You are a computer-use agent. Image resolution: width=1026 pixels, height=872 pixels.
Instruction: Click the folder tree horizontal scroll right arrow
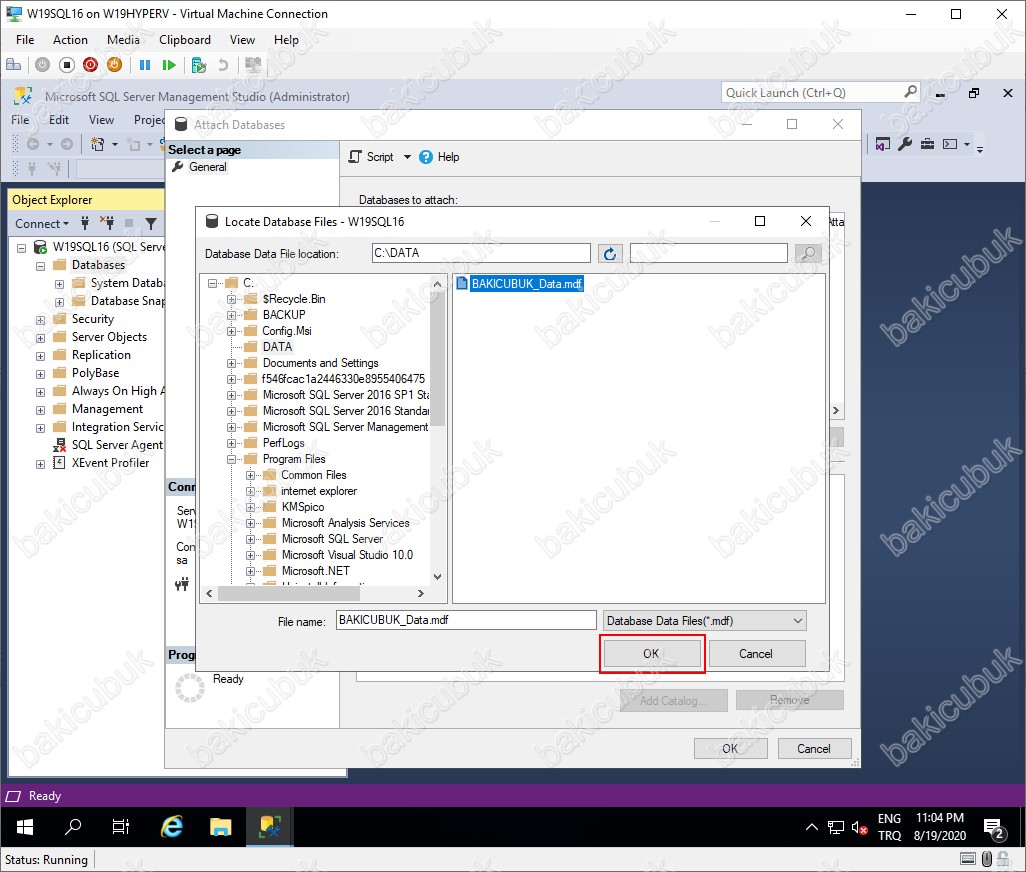[421, 593]
